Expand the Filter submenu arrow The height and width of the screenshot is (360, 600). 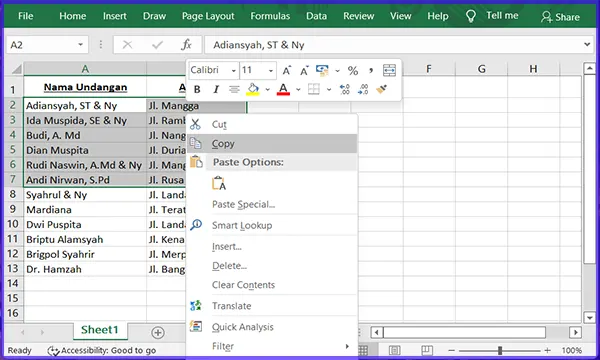tap(347, 346)
